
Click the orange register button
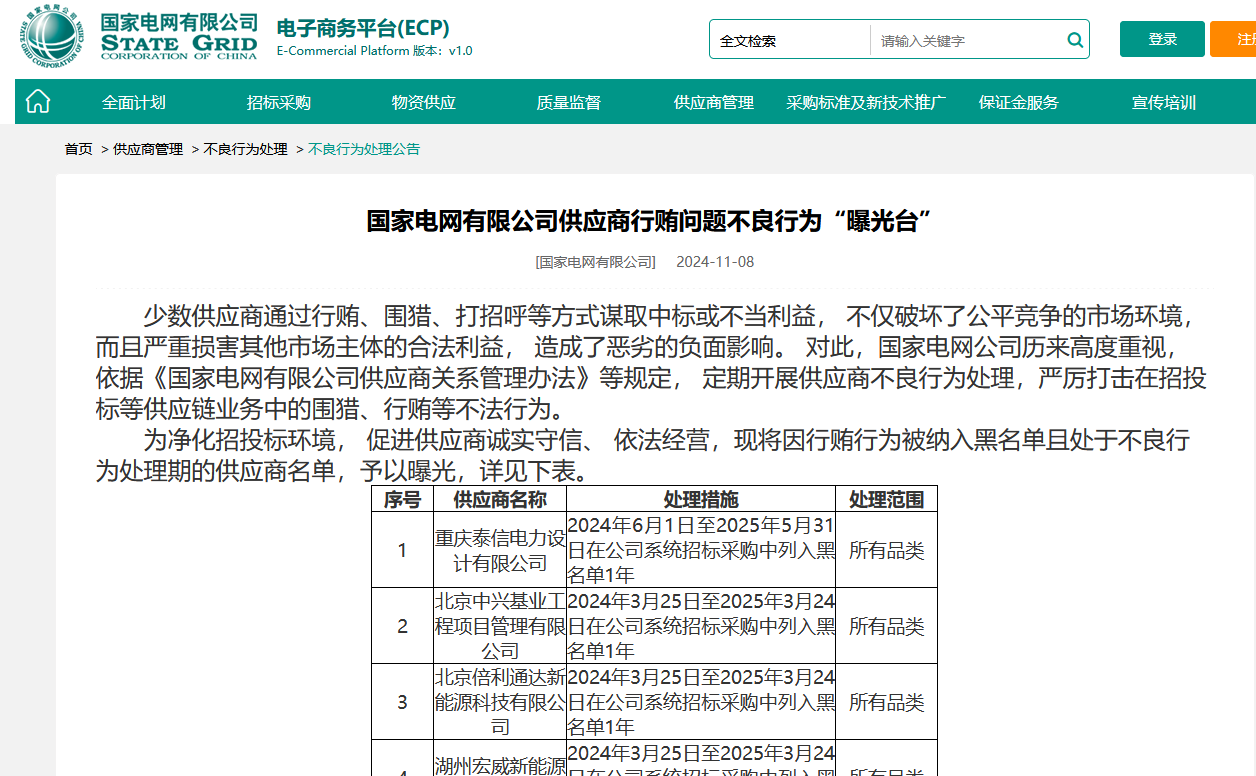pyautogui.click(x=1234, y=39)
